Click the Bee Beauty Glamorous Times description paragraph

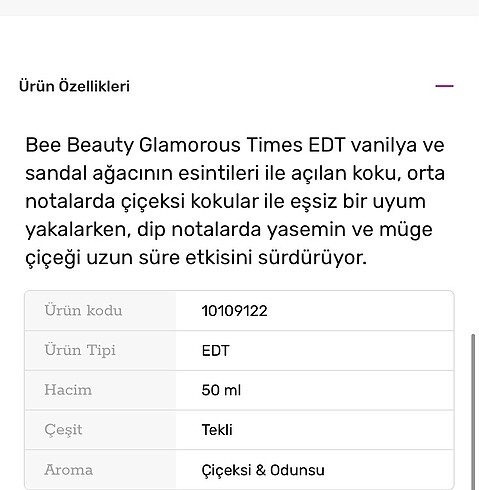point(235,201)
